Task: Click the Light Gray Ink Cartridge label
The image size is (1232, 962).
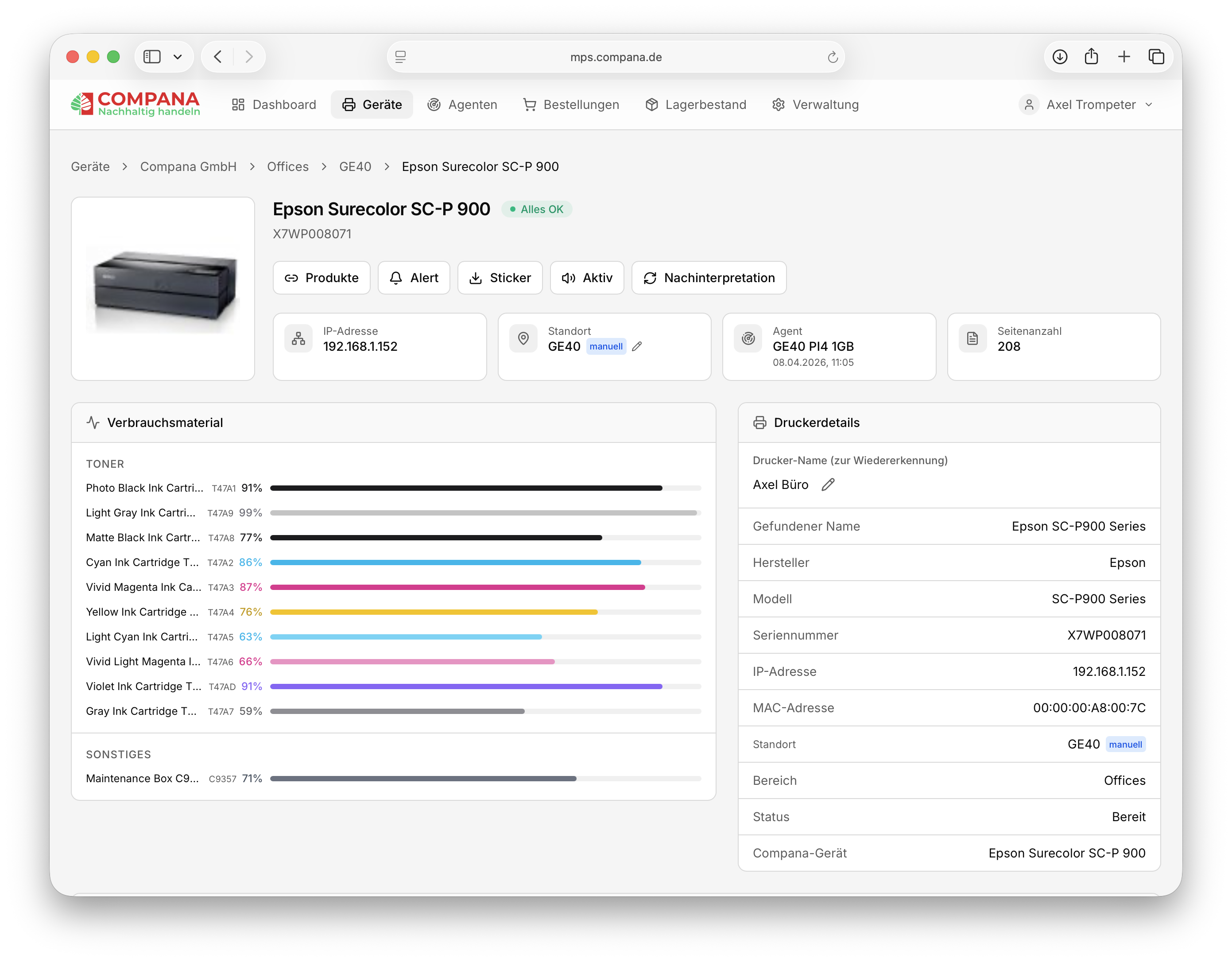Action: [x=140, y=513]
